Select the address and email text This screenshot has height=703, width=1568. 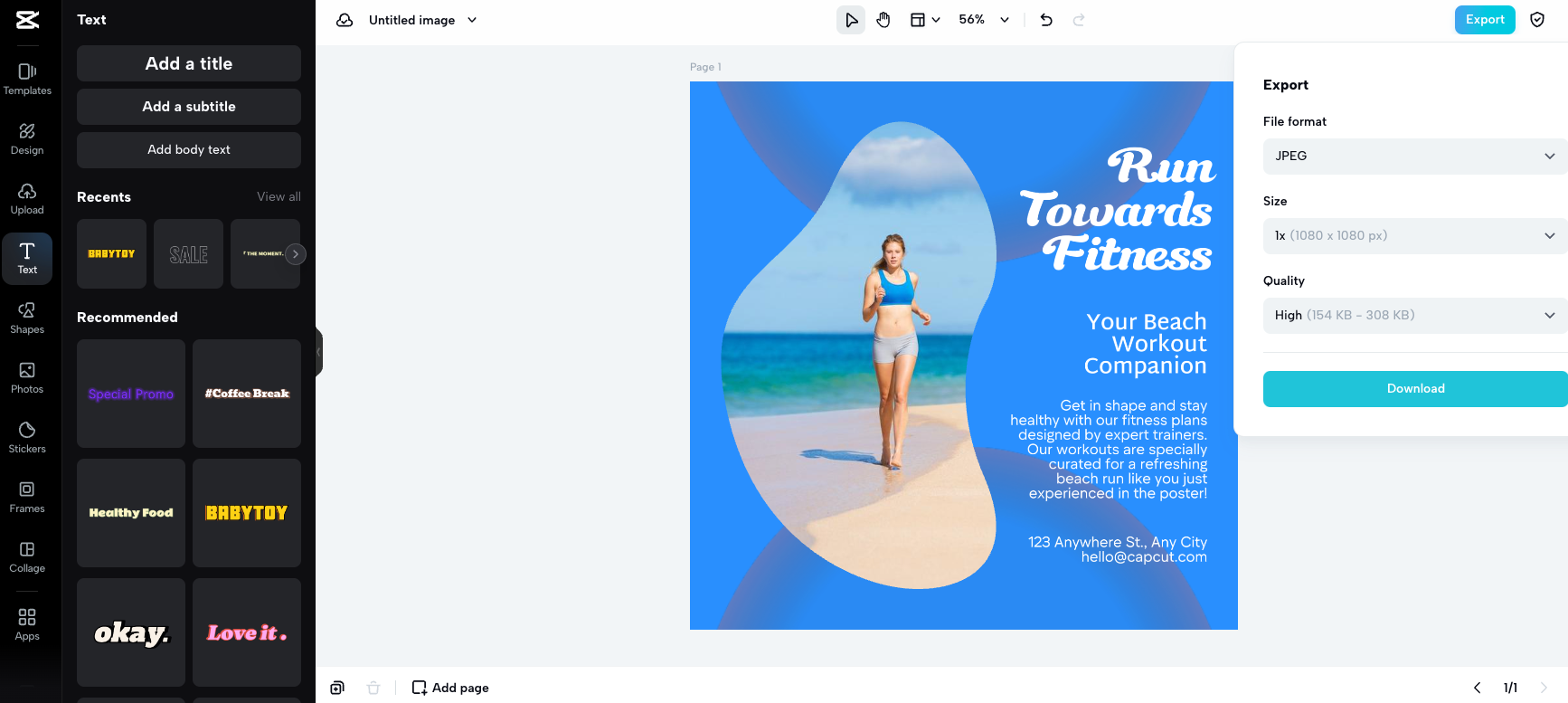(x=1118, y=549)
